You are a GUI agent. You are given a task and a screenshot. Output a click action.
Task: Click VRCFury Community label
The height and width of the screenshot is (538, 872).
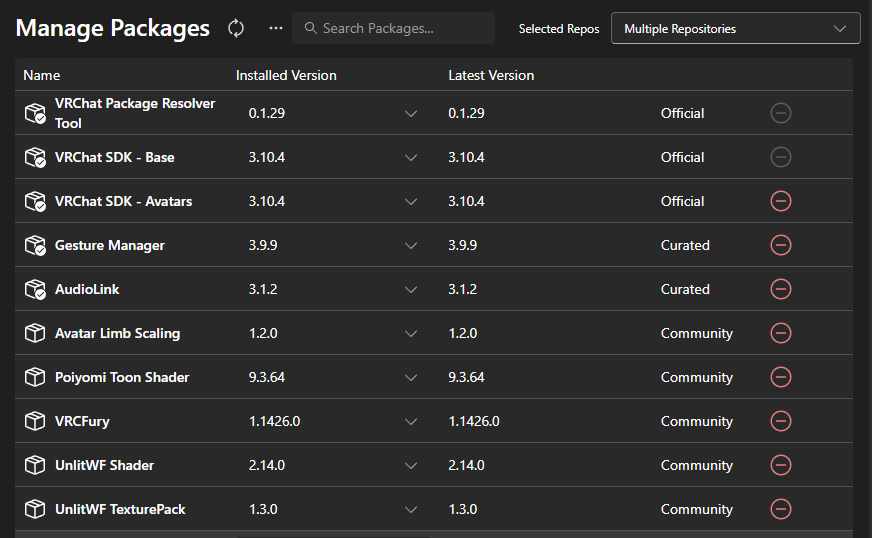pyautogui.click(x=697, y=421)
